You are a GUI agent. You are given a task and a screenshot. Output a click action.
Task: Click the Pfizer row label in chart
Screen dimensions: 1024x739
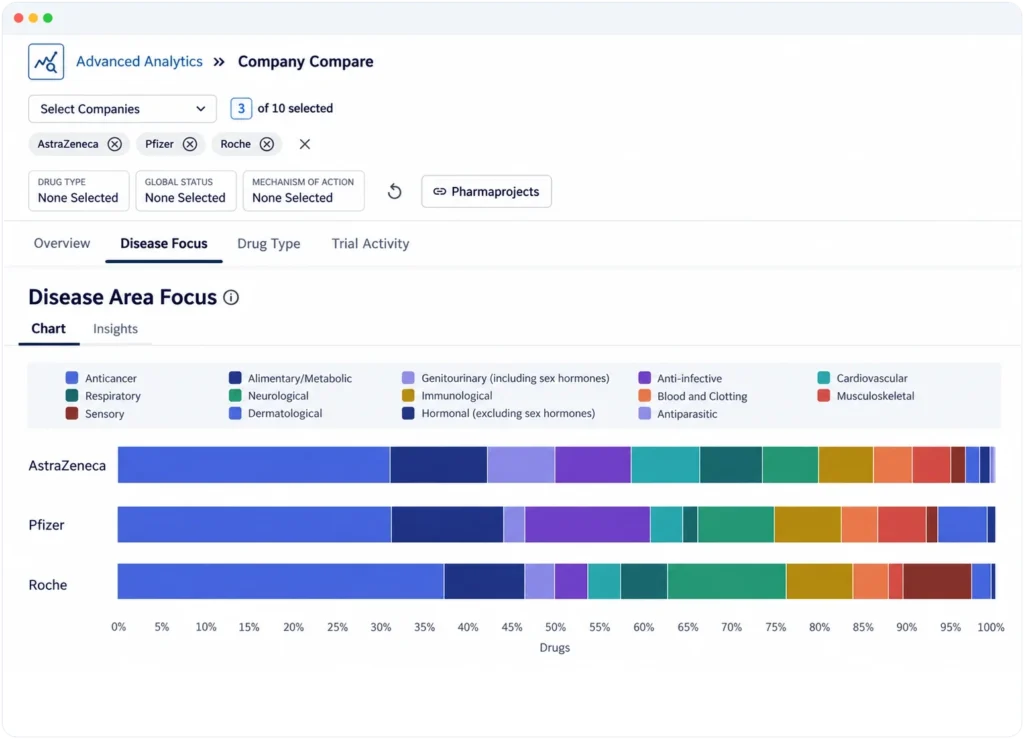click(x=46, y=525)
